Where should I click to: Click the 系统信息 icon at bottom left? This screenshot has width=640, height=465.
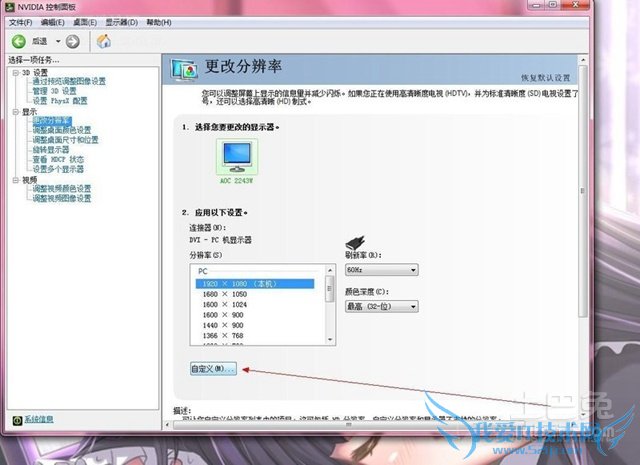[17, 420]
